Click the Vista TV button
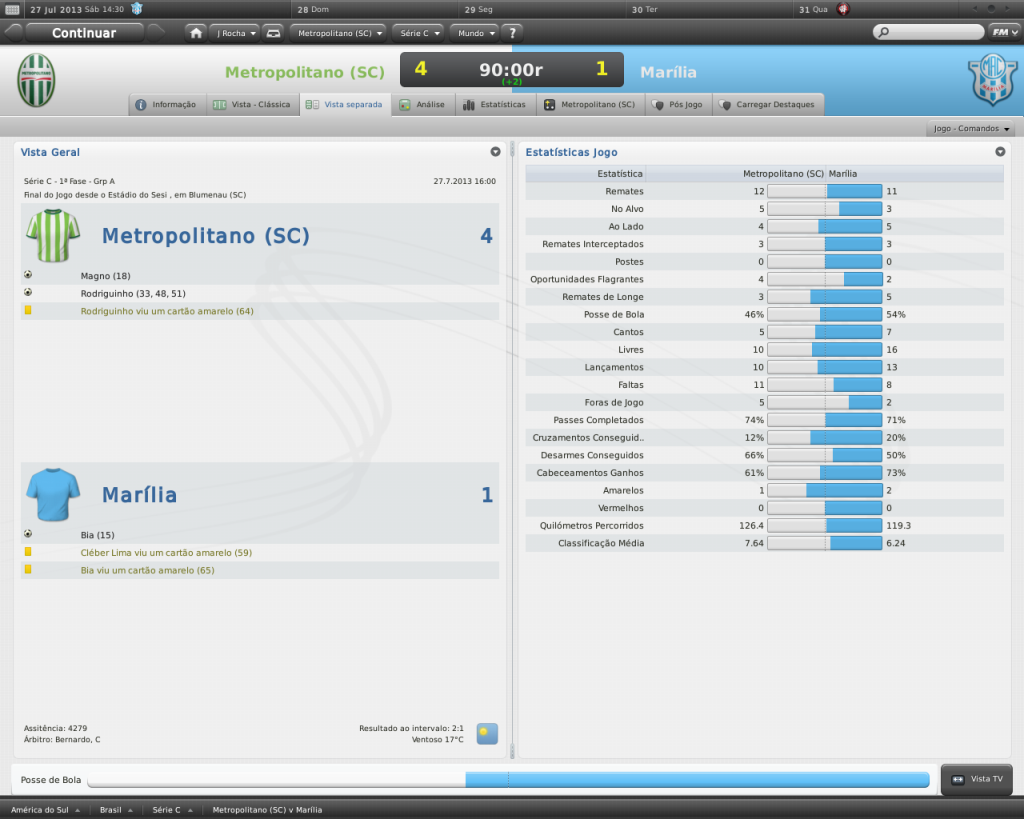 pos(977,779)
